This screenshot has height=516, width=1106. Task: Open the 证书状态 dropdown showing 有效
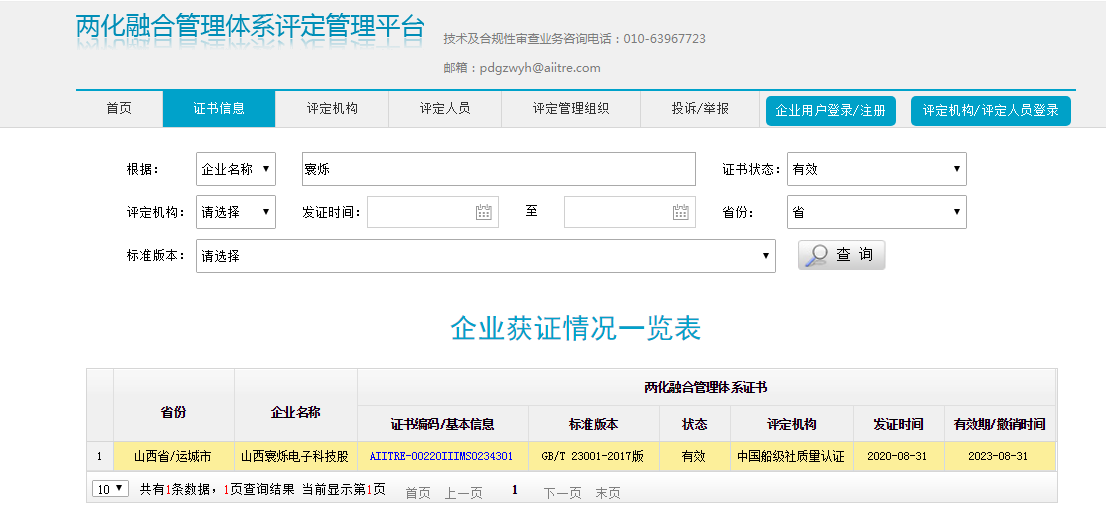coord(876,169)
